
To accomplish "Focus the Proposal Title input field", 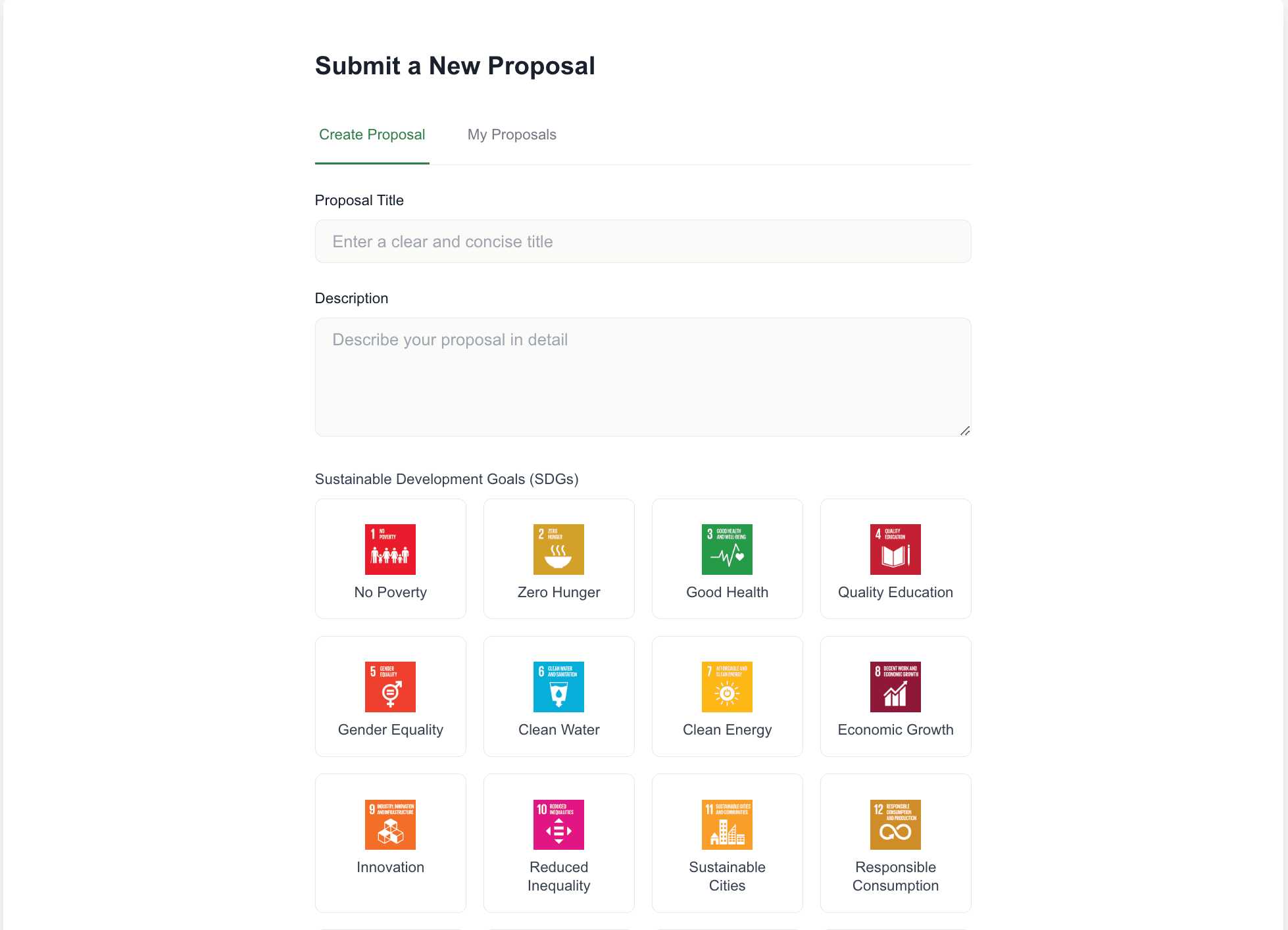I will (643, 241).
